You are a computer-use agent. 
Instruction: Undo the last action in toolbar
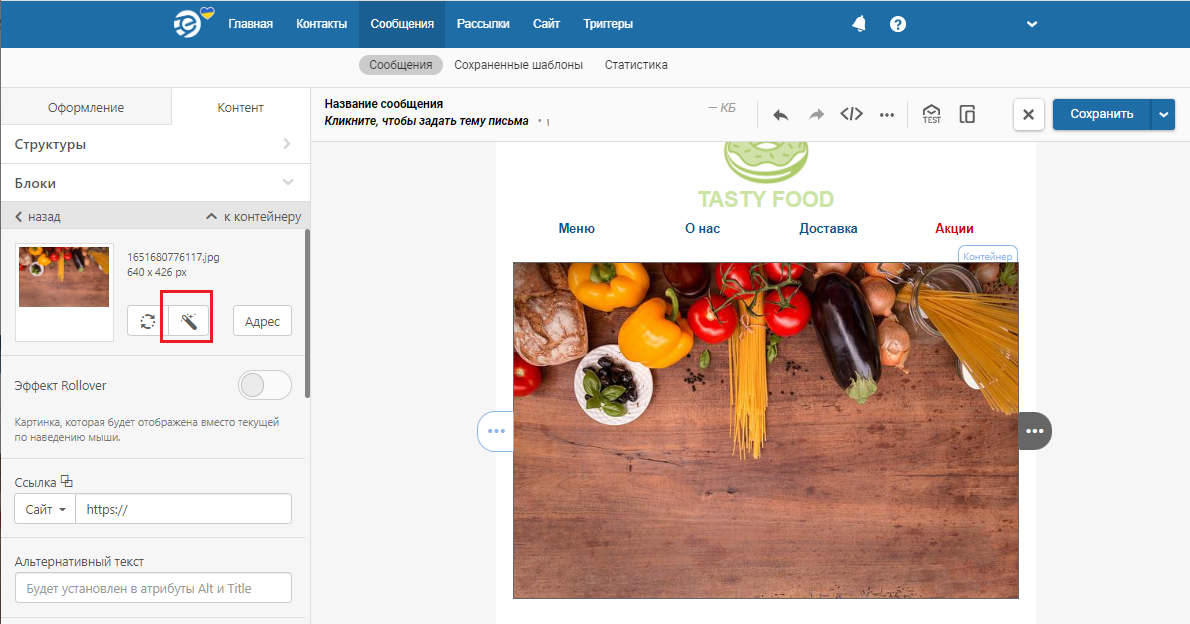[781, 114]
